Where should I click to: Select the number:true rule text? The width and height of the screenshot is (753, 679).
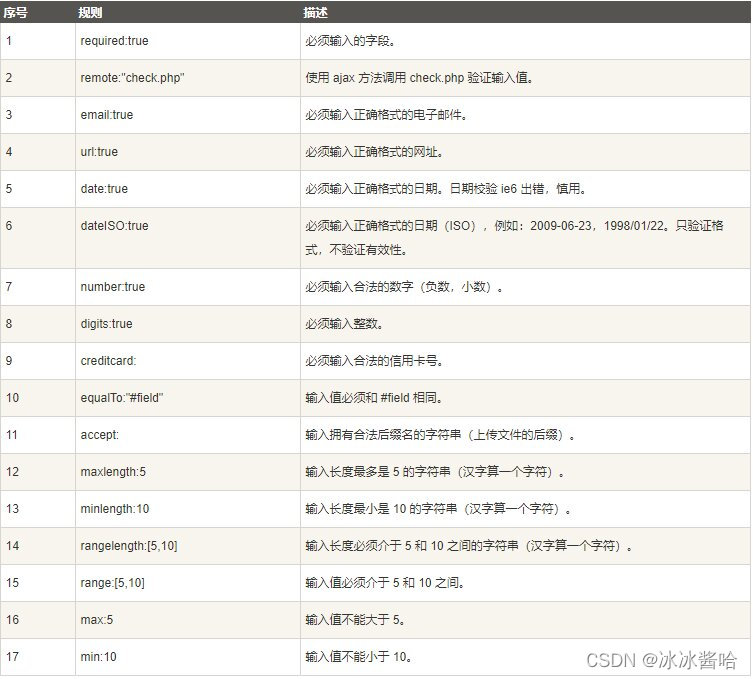(x=113, y=287)
